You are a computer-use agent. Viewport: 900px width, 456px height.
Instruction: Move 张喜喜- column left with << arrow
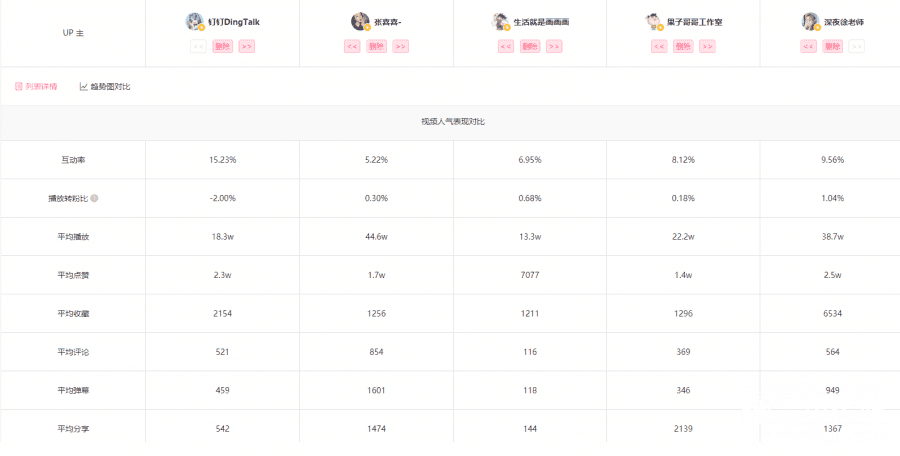(x=352, y=46)
